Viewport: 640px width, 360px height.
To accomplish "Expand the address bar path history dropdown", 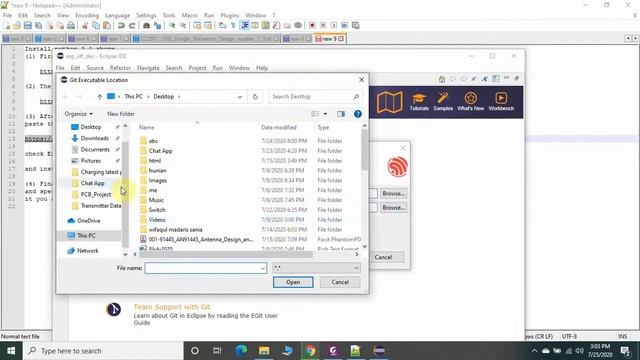I will [240, 97].
